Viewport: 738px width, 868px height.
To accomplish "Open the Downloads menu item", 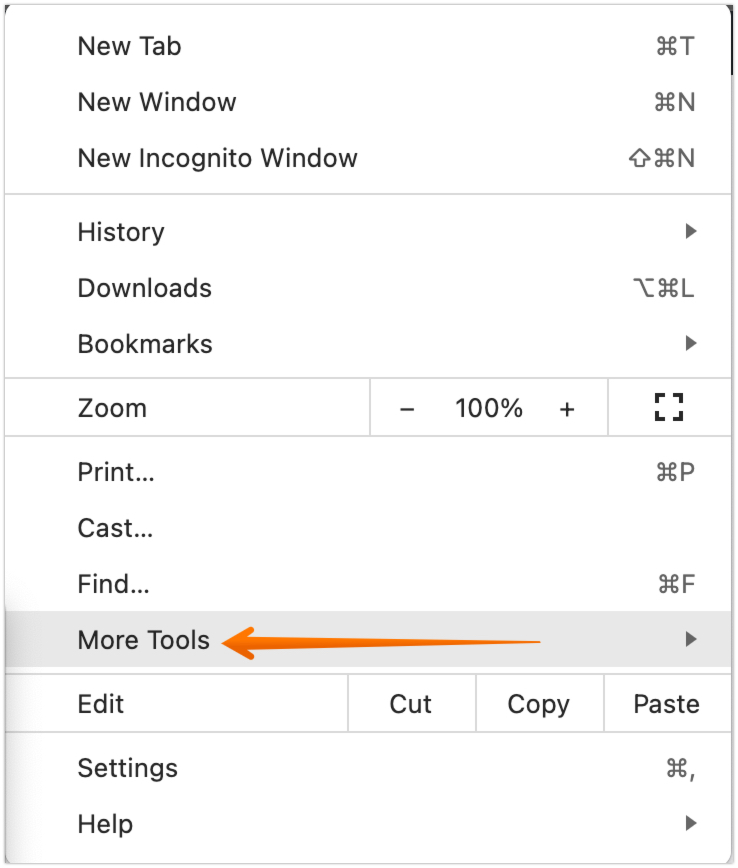I will coord(145,288).
